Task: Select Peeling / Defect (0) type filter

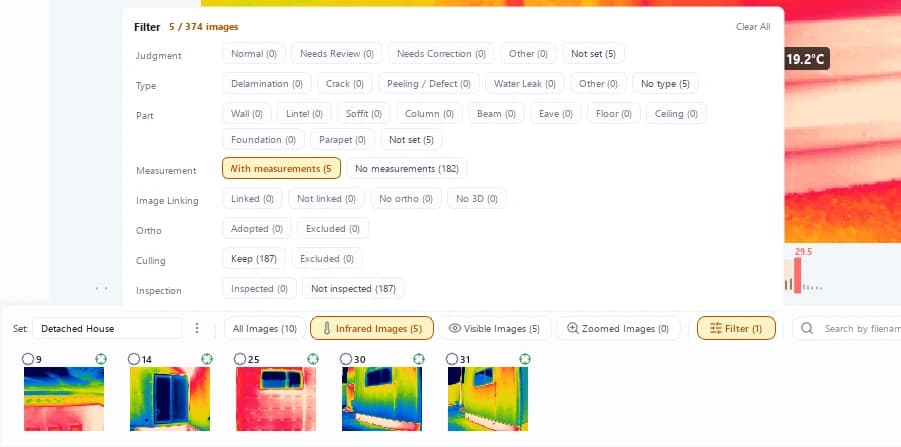Action: click(429, 83)
